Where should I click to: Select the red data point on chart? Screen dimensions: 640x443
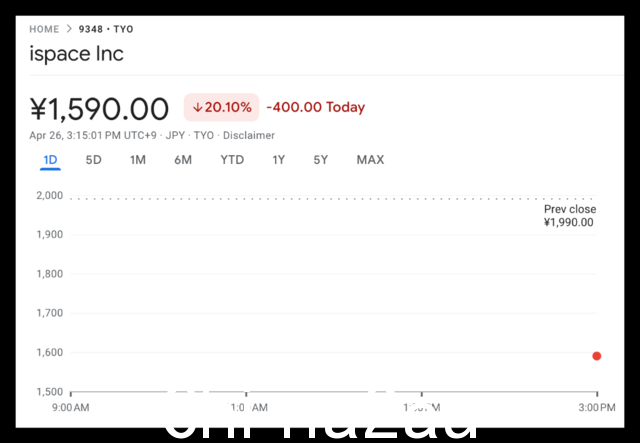(x=597, y=356)
